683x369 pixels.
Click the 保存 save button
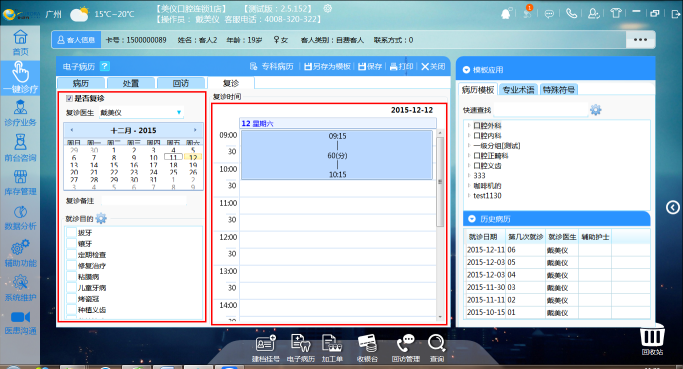tap(370, 66)
